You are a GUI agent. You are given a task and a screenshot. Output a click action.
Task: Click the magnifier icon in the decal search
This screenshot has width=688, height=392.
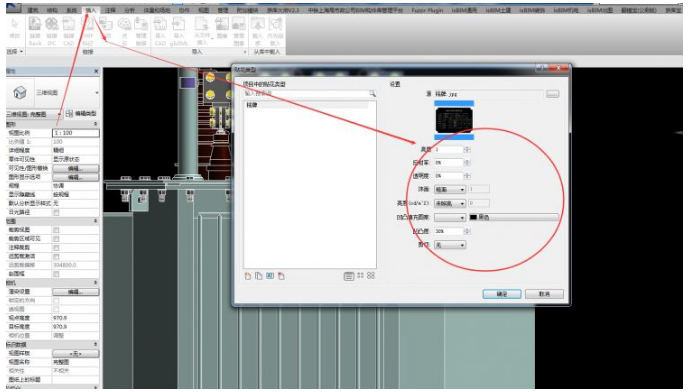click(x=373, y=94)
